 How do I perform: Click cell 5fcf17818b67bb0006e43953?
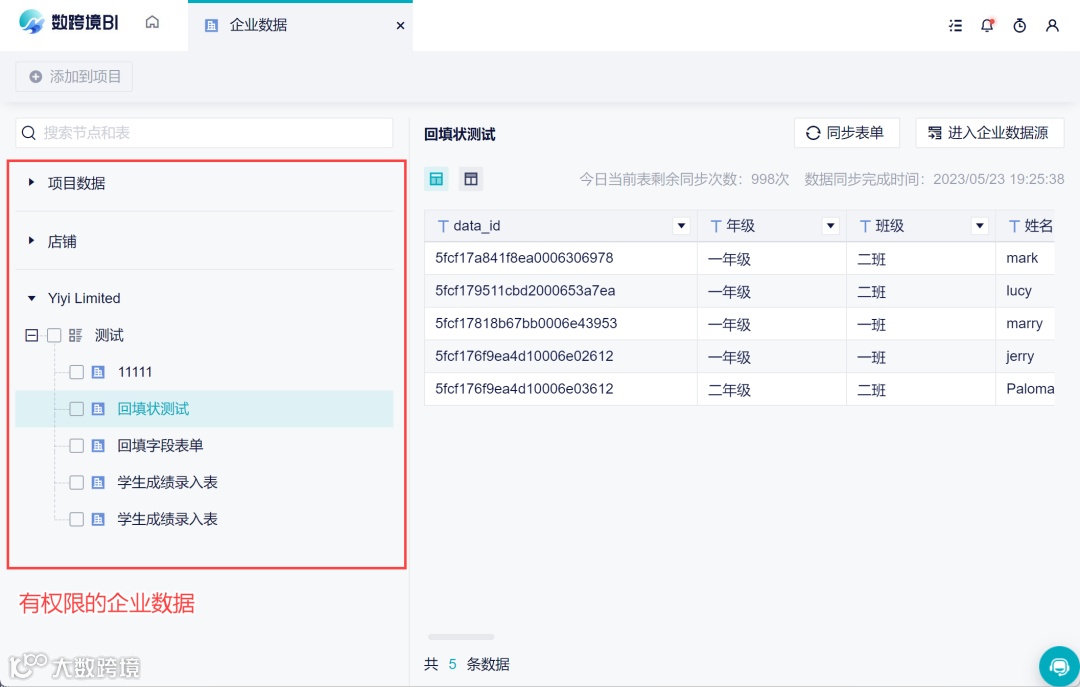click(x=561, y=323)
